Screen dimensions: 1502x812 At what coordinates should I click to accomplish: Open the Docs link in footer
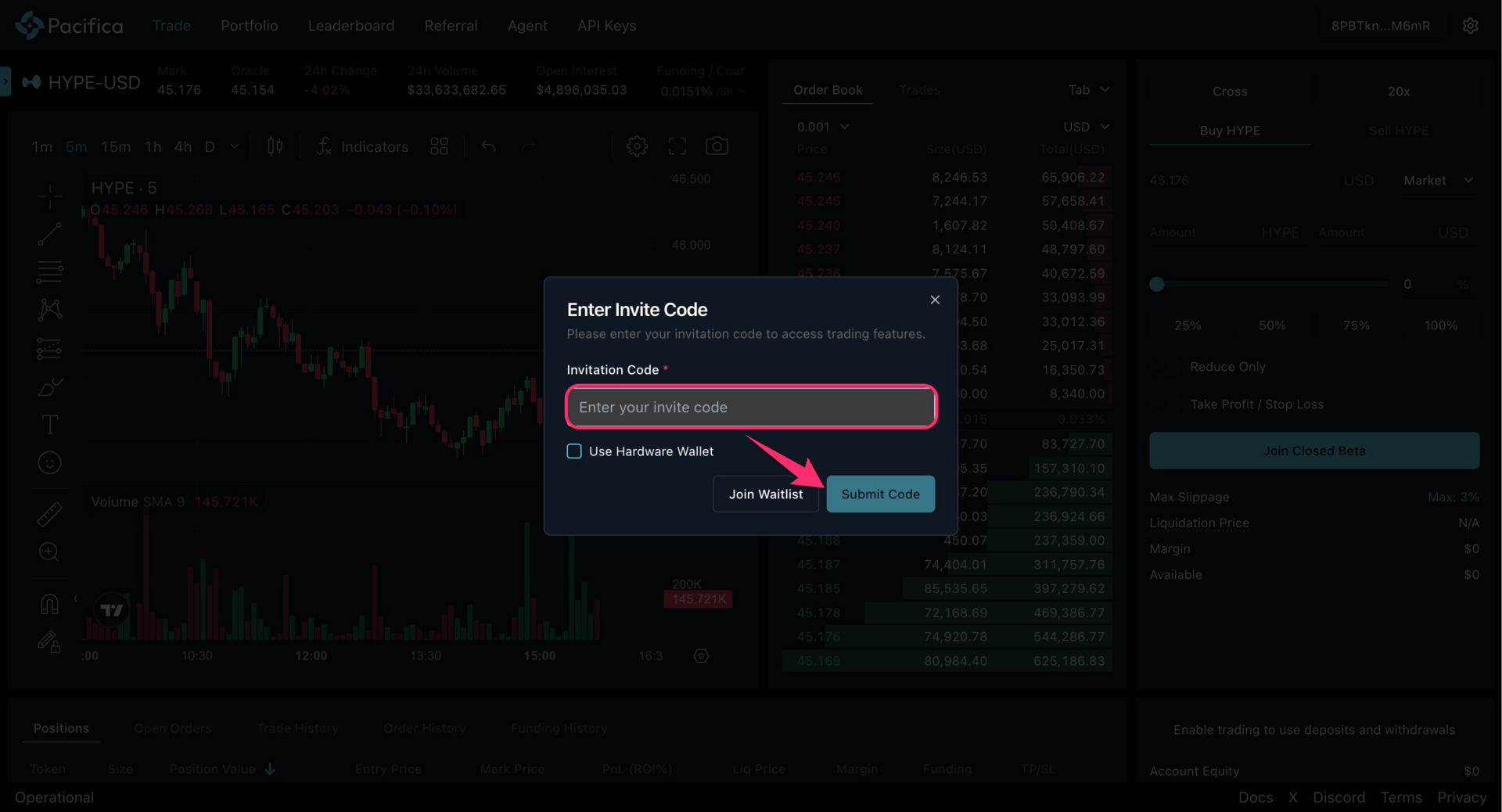coord(1255,797)
